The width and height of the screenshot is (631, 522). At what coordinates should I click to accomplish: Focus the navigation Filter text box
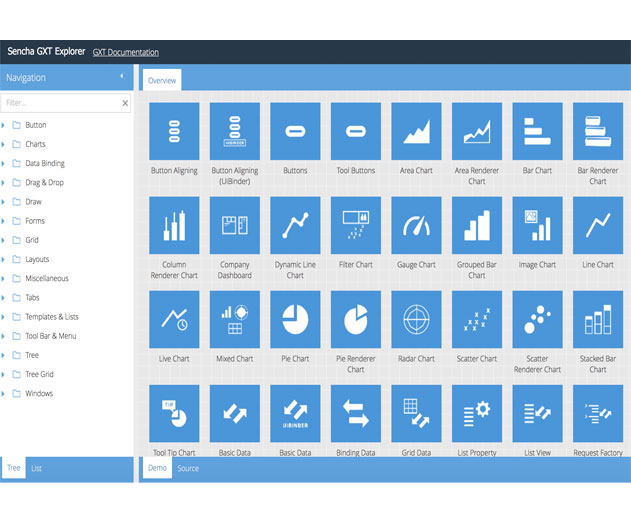tap(60, 103)
